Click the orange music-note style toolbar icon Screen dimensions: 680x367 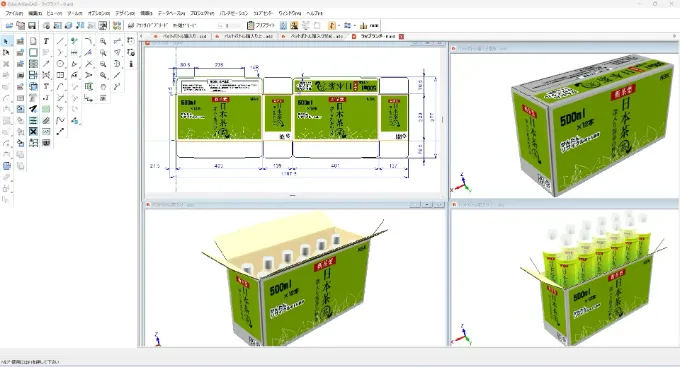pyautogui.click(x=331, y=26)
